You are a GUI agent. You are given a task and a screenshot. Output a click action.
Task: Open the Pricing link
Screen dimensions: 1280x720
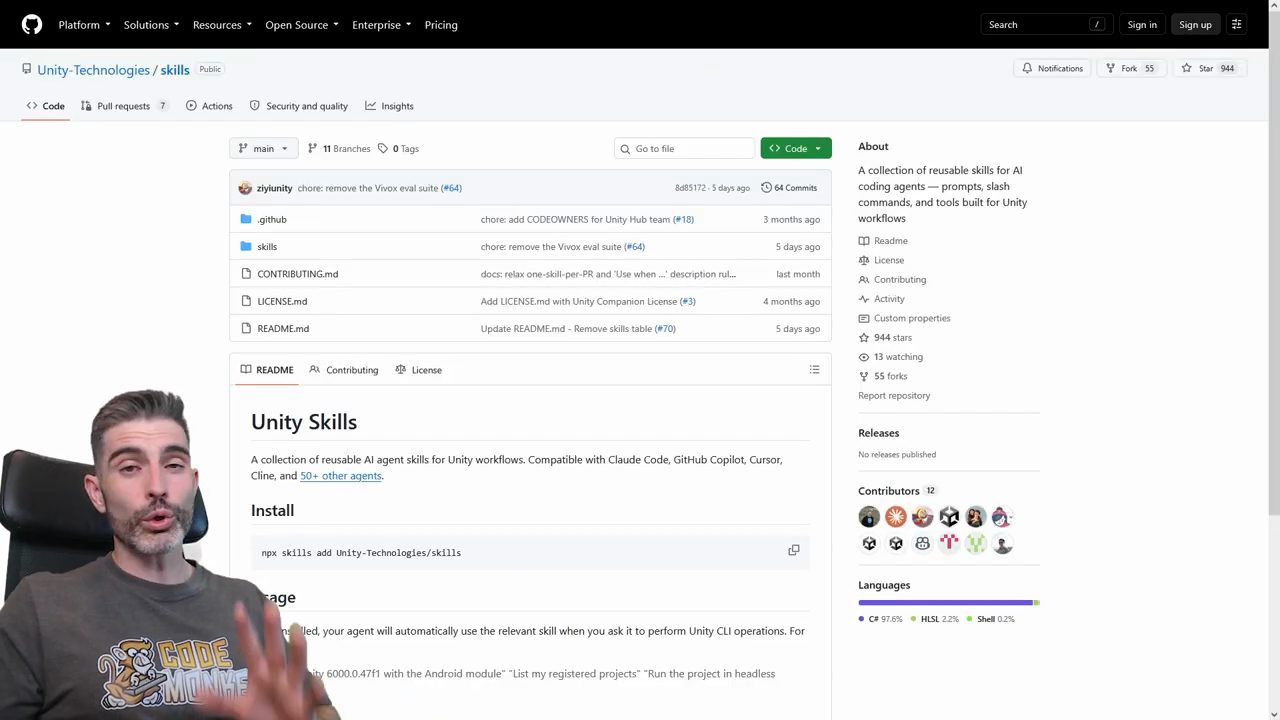tap(441, 25)
